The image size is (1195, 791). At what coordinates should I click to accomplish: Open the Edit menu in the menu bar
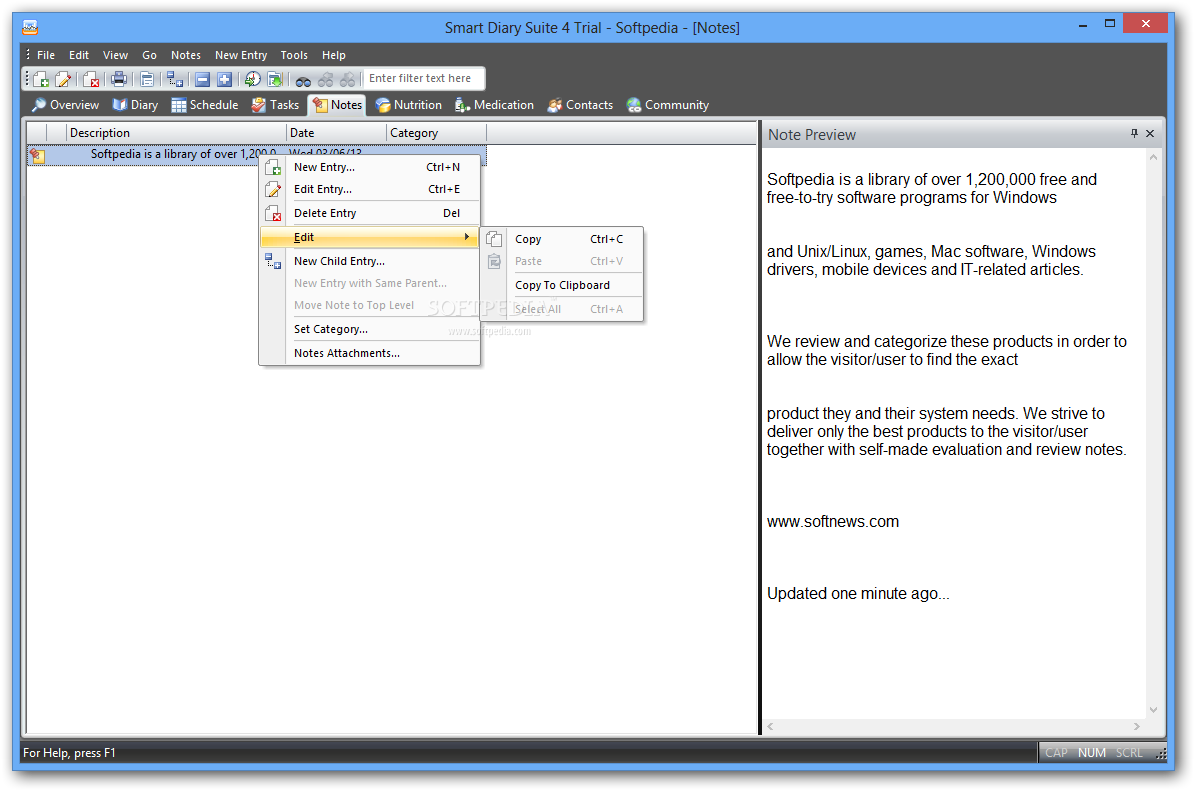point(78,55)
